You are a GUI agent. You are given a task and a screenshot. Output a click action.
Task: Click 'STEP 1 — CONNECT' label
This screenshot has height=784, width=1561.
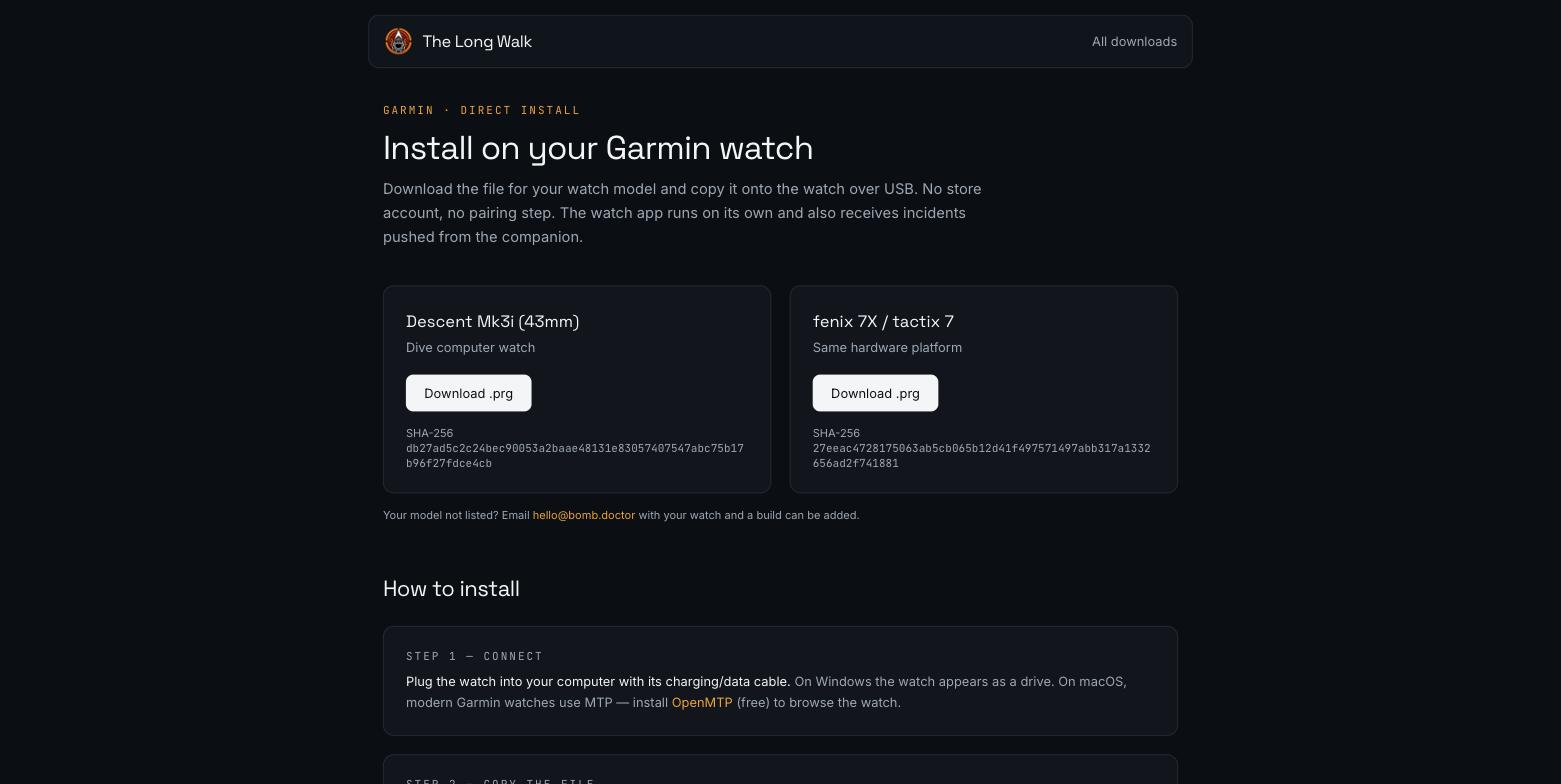pos(474,656)
